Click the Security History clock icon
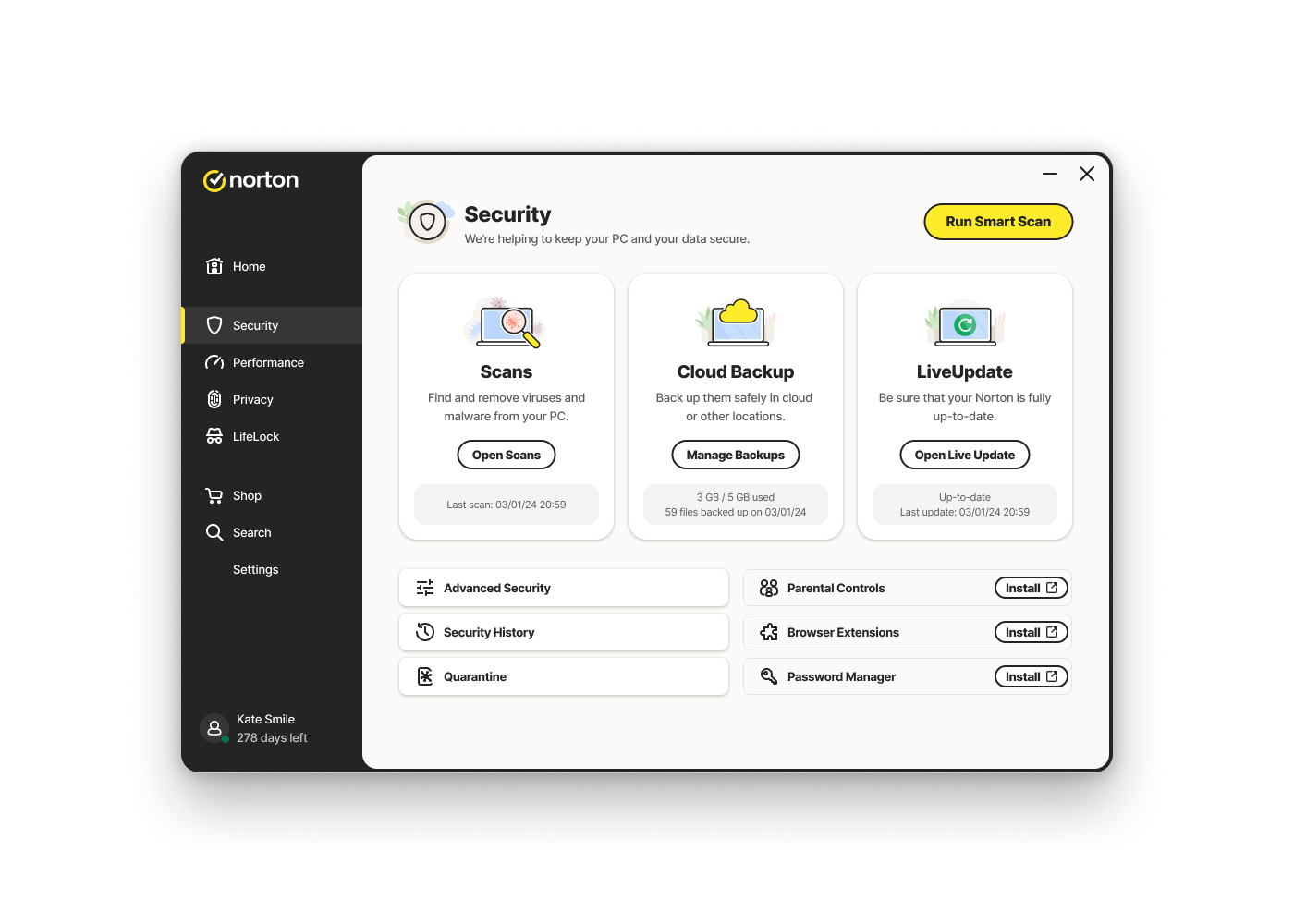1294x924 pixels. [x=425, y=632]
